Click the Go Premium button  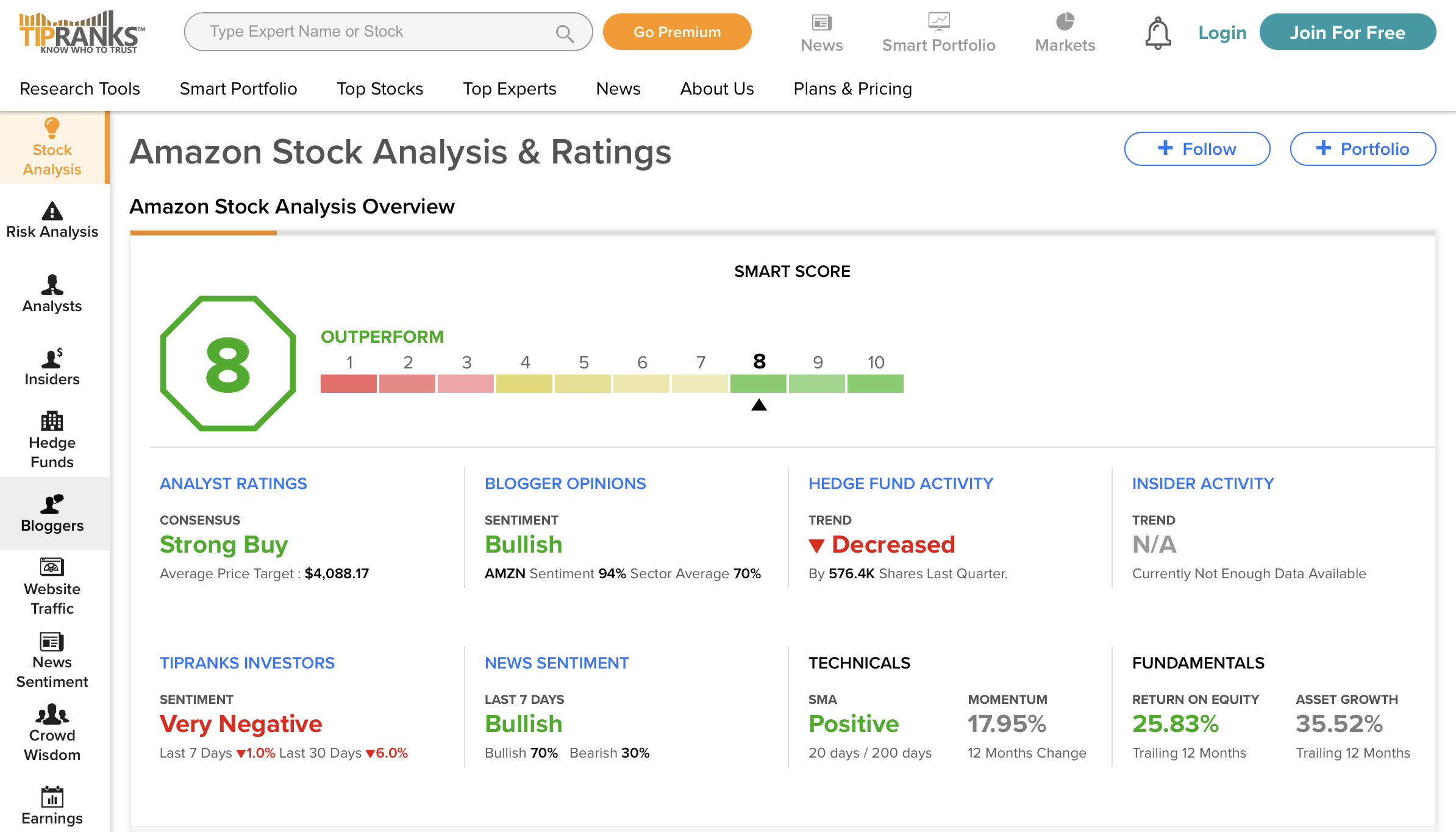coord(677,32)
